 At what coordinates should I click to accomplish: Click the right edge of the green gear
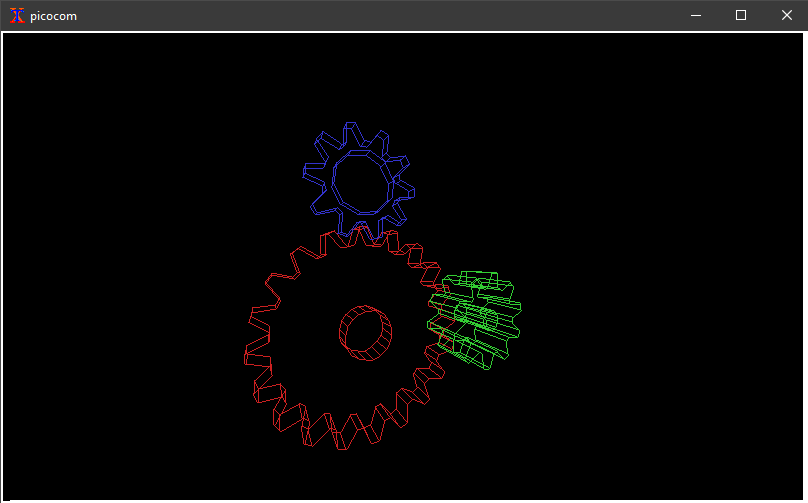pos(517,318)
